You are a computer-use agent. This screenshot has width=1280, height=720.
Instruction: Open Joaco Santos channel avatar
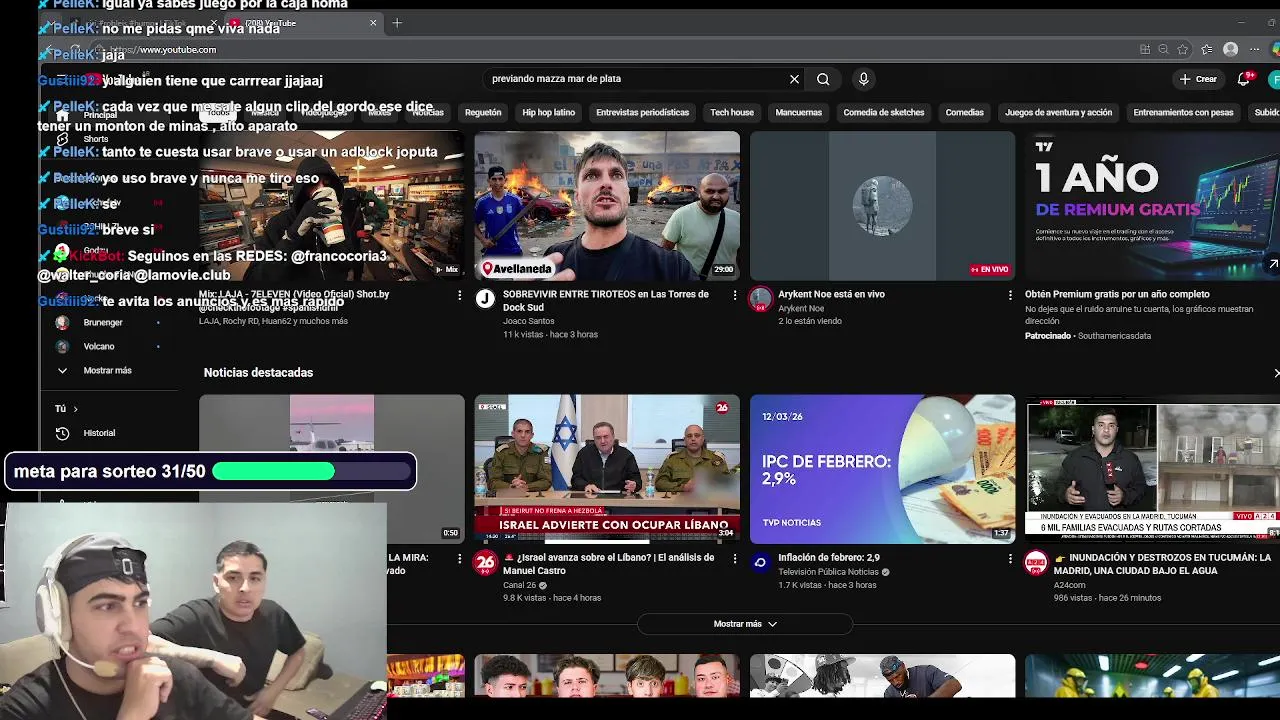click(485, 299)
